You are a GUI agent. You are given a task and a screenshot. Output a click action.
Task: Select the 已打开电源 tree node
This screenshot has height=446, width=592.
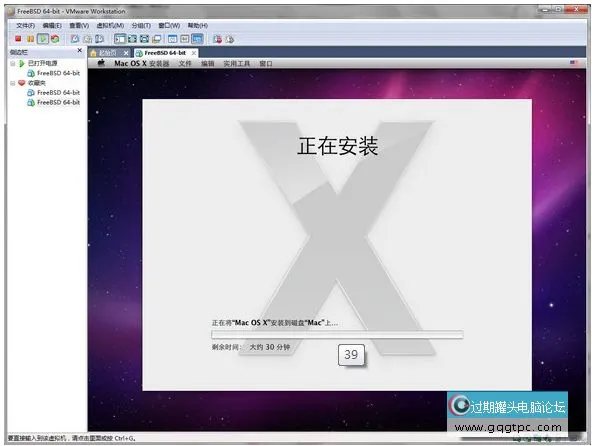pyautogui.click(x=42, y=63)
